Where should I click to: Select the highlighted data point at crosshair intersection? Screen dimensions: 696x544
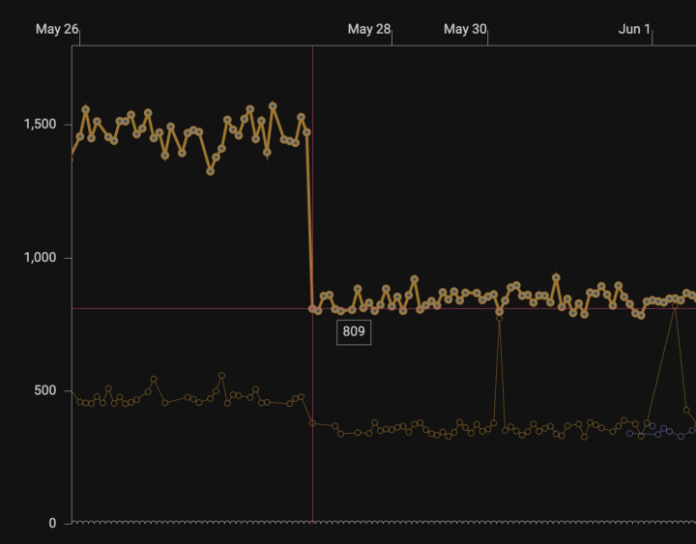tap(313, 309)
